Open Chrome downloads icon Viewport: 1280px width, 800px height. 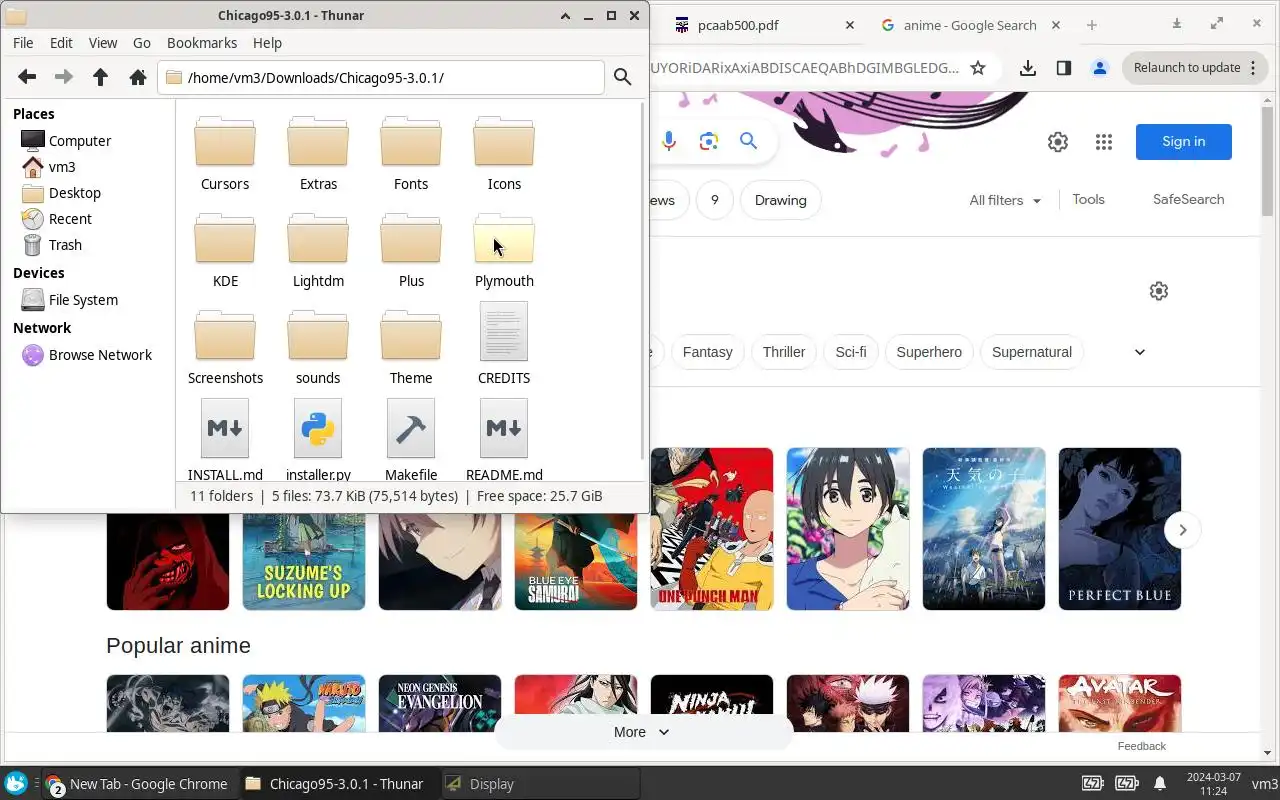[1028, 68]
